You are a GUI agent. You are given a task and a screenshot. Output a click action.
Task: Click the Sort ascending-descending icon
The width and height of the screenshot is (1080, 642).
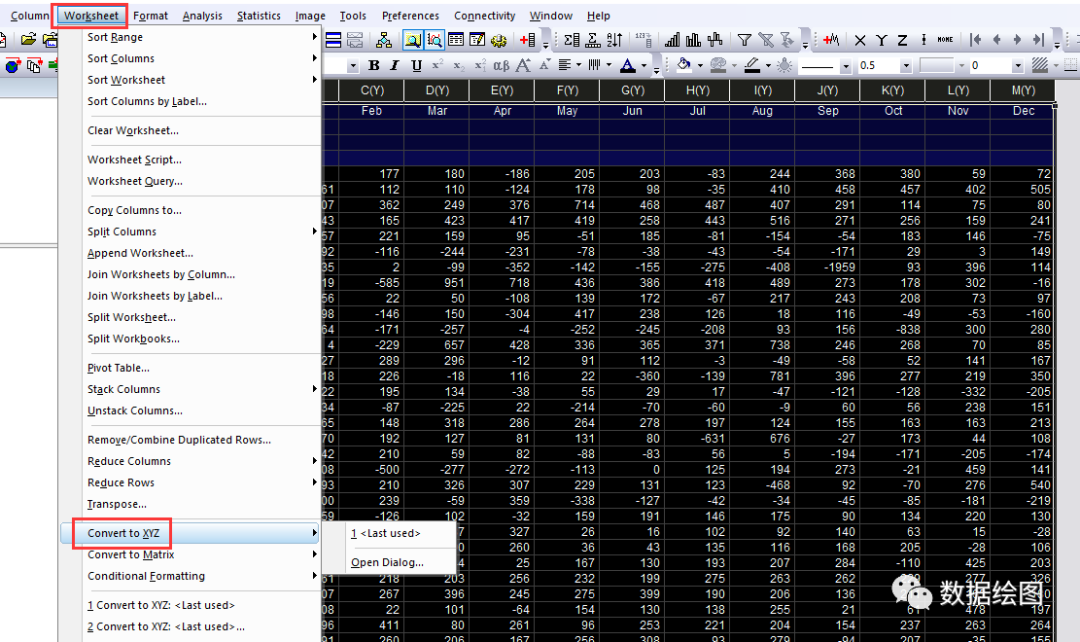614,40
